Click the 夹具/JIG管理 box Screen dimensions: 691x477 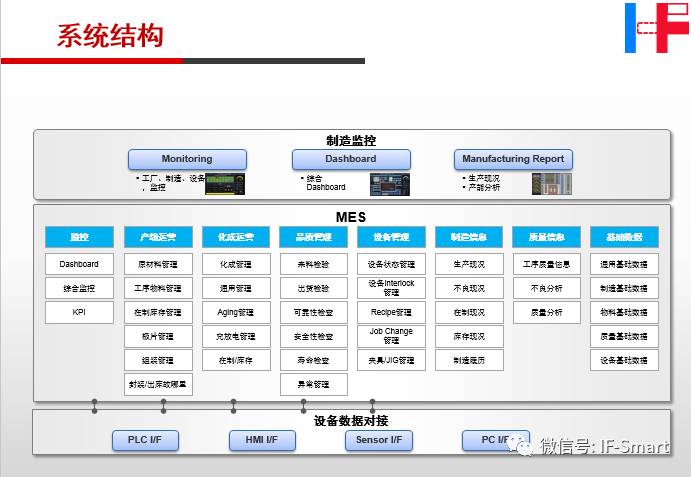click(x=391, y=360)
